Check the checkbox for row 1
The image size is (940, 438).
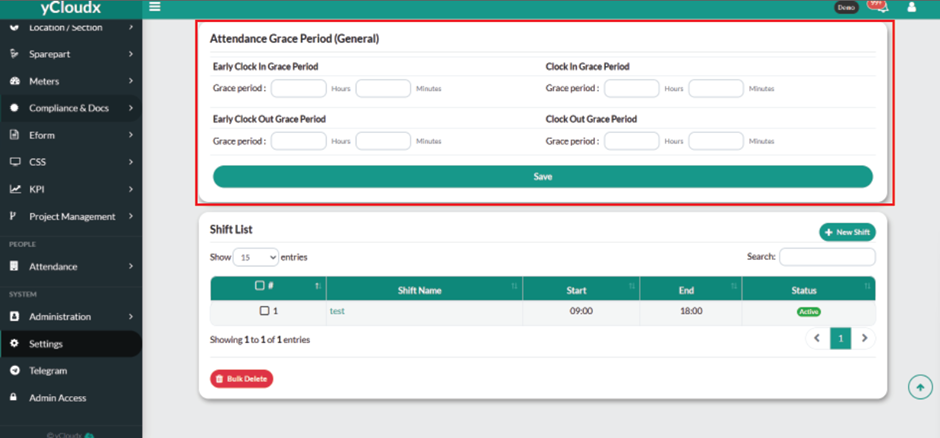(264, 311)
